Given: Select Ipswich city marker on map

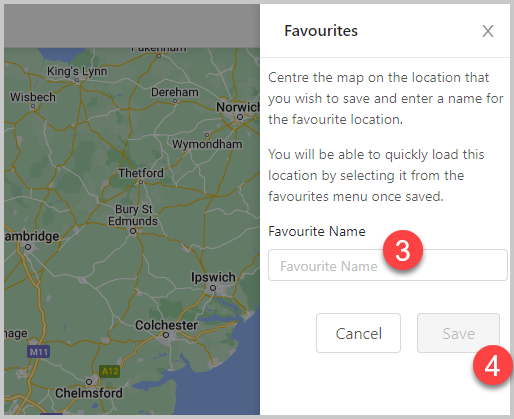Looking at the screenshot, I should point(213,288).
